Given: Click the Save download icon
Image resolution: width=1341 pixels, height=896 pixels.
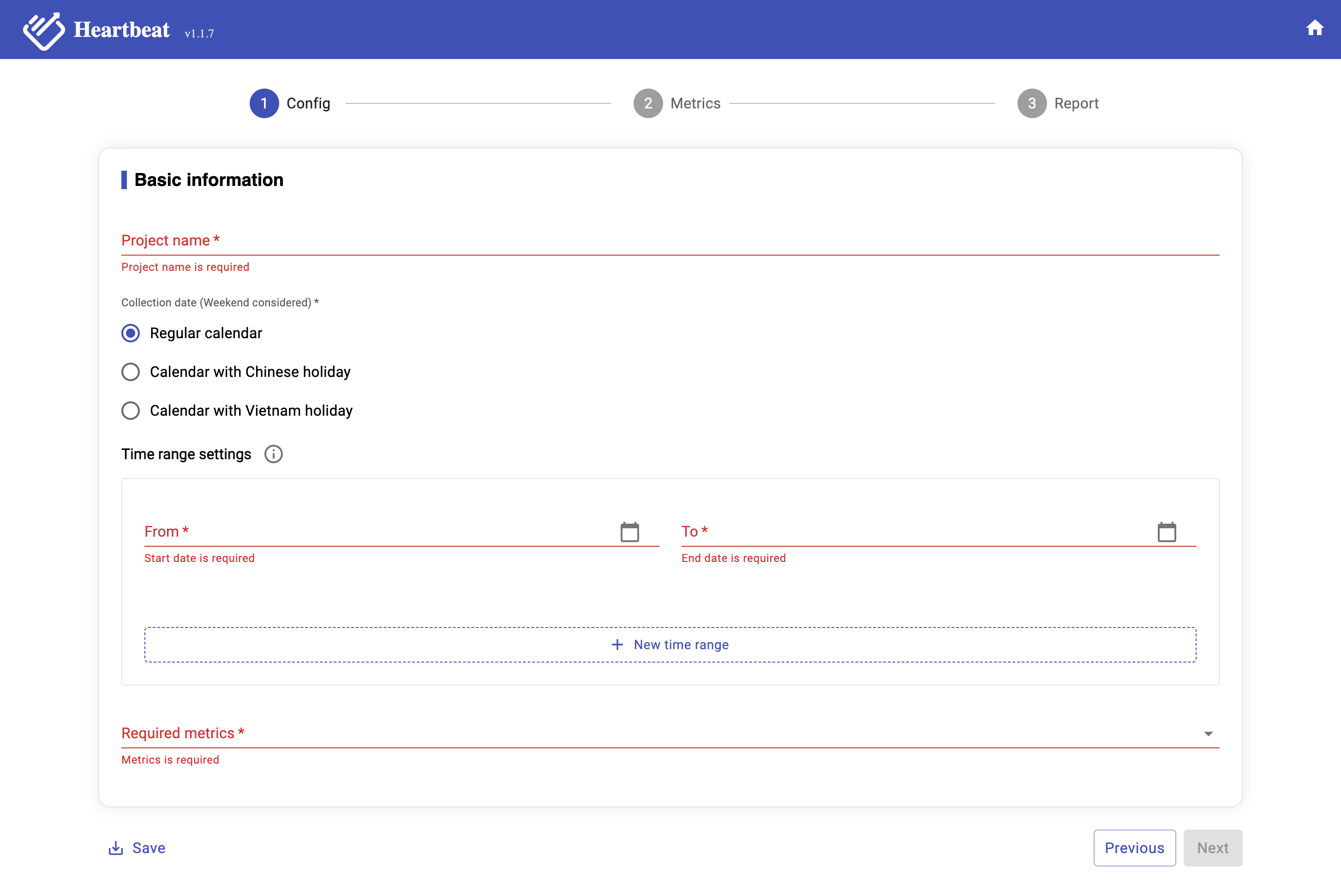Looking at the screenshot, I should [x=115, y=848].
